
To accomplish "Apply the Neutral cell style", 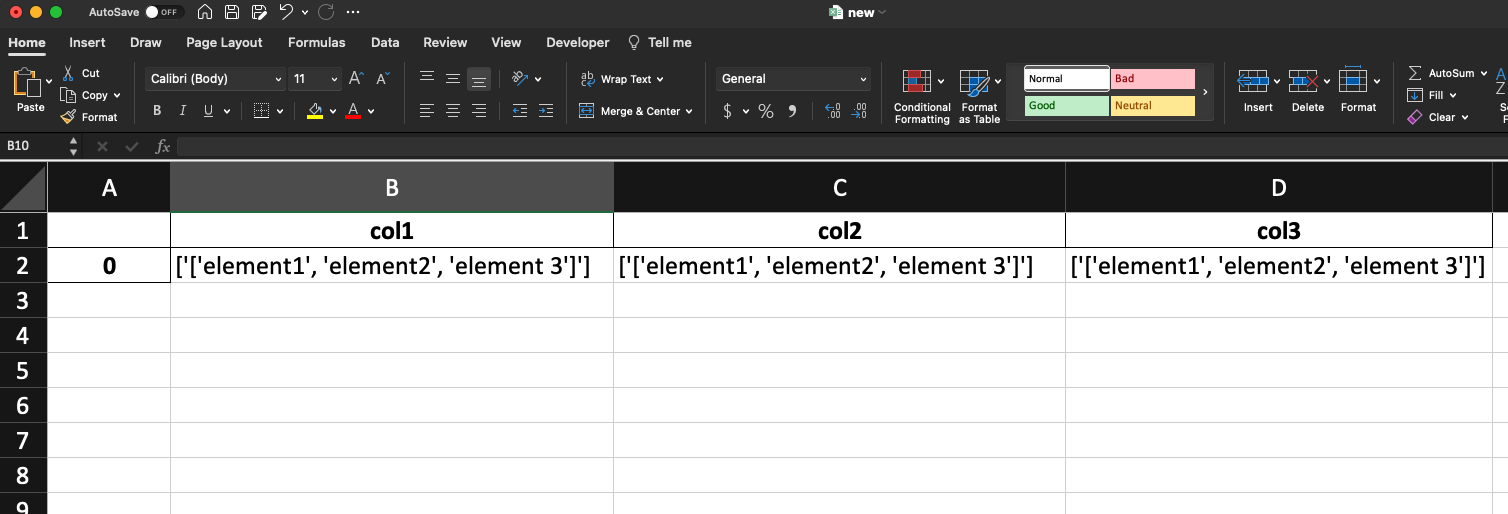I will coord(1153,106).
